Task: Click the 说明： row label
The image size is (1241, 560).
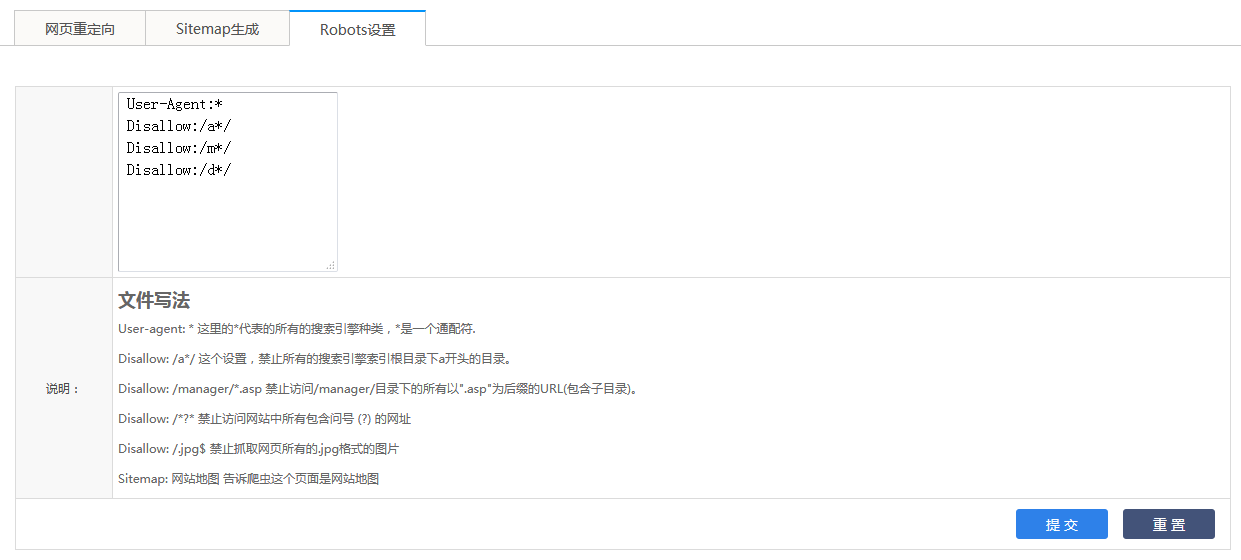Action: pos(63,389)
